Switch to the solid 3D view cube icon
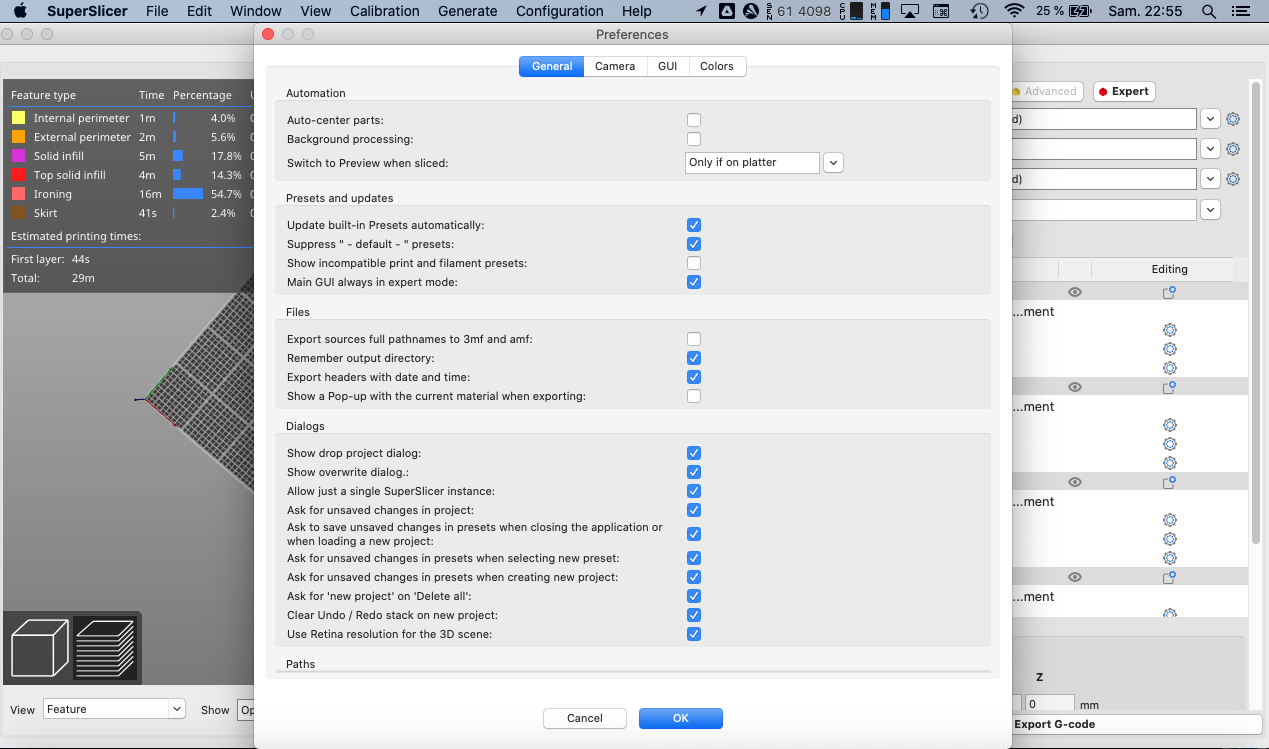1269x749 pixels. pyautogui.click(x=38, y=646)
